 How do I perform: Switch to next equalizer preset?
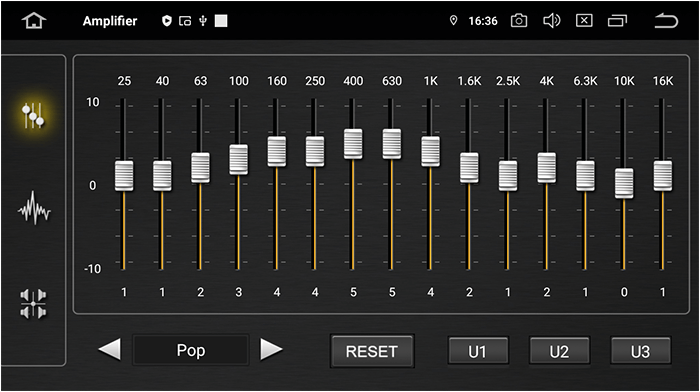pyautogui.click(x=271, y=349)
